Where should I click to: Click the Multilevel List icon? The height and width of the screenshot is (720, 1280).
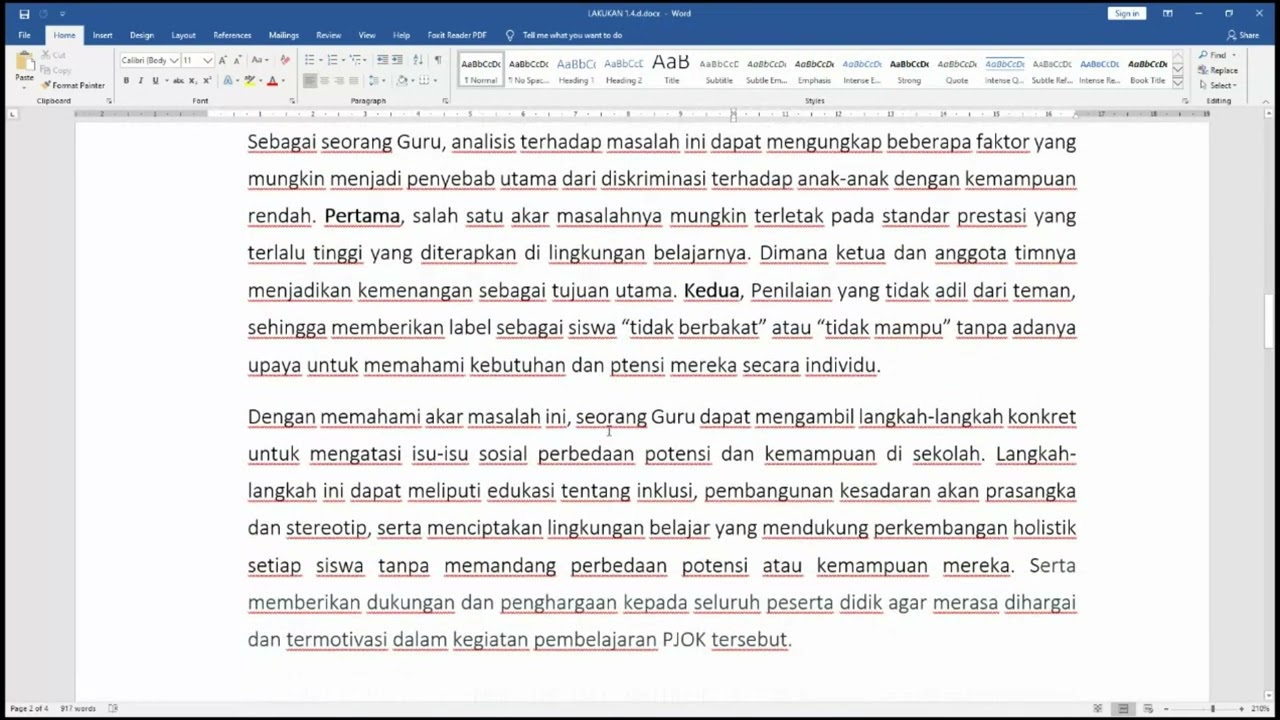pyautogui.click(x=356, y=60)
